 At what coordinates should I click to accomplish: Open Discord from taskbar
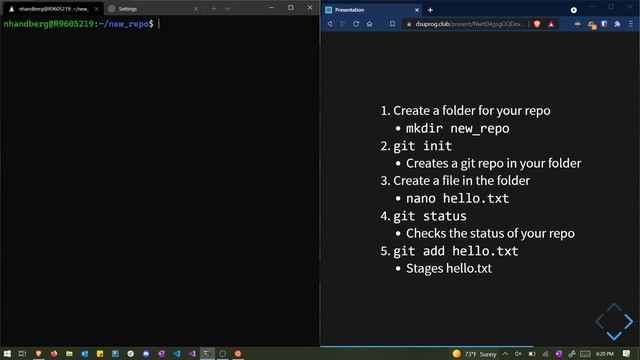pyautogui.click(x=146, y=353)
